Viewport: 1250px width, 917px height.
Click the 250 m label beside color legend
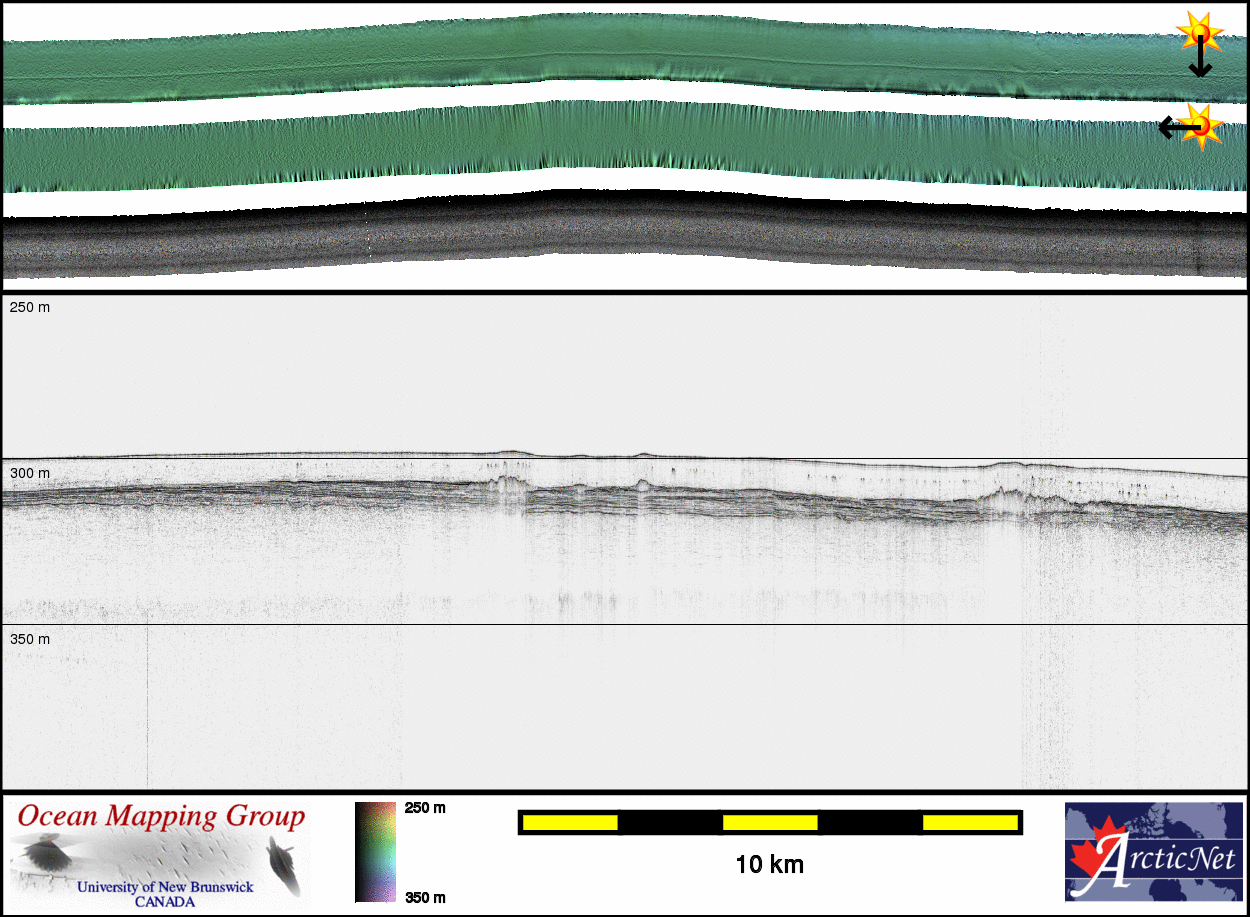425,808
